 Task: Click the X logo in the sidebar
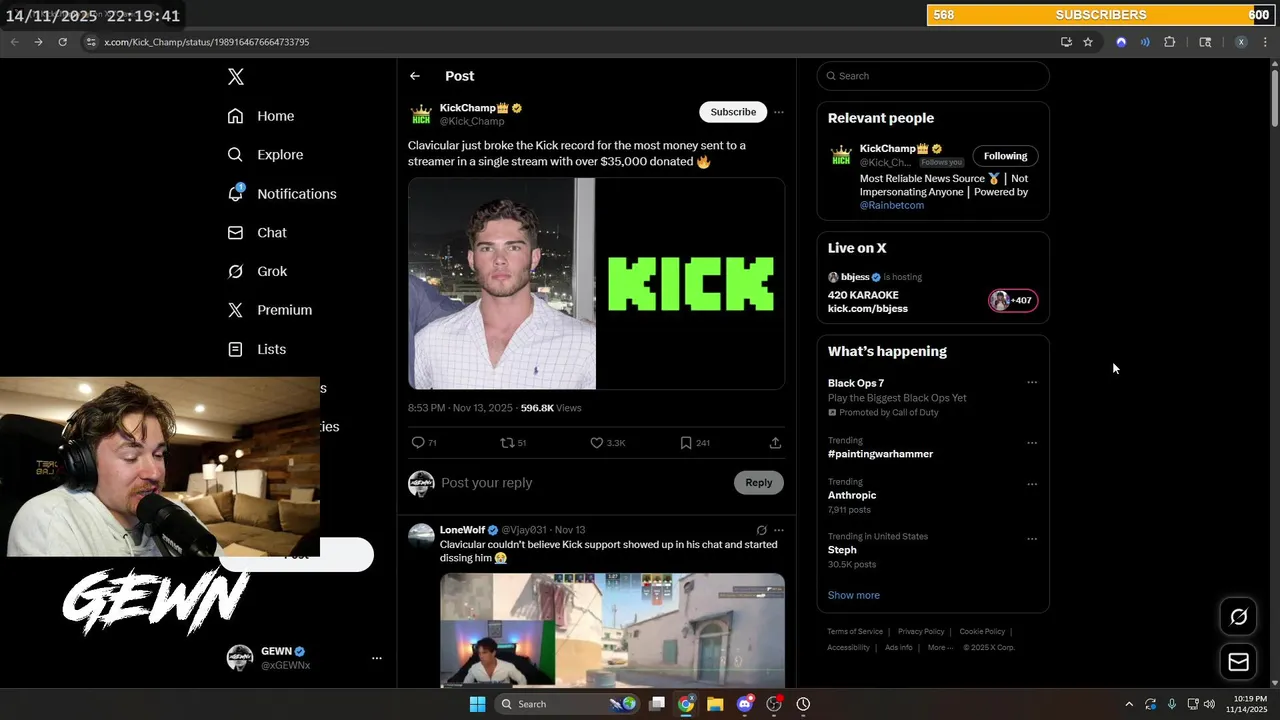click(235, 77)
